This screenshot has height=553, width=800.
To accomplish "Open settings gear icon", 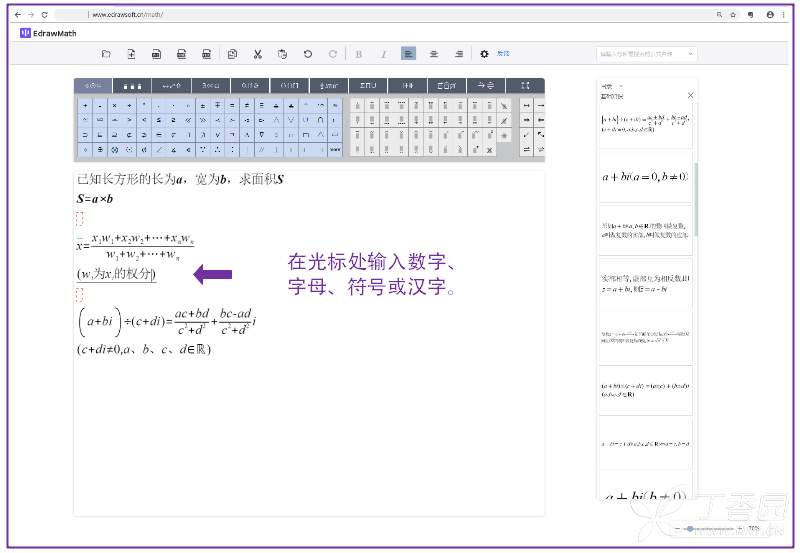I will point(484,54).
